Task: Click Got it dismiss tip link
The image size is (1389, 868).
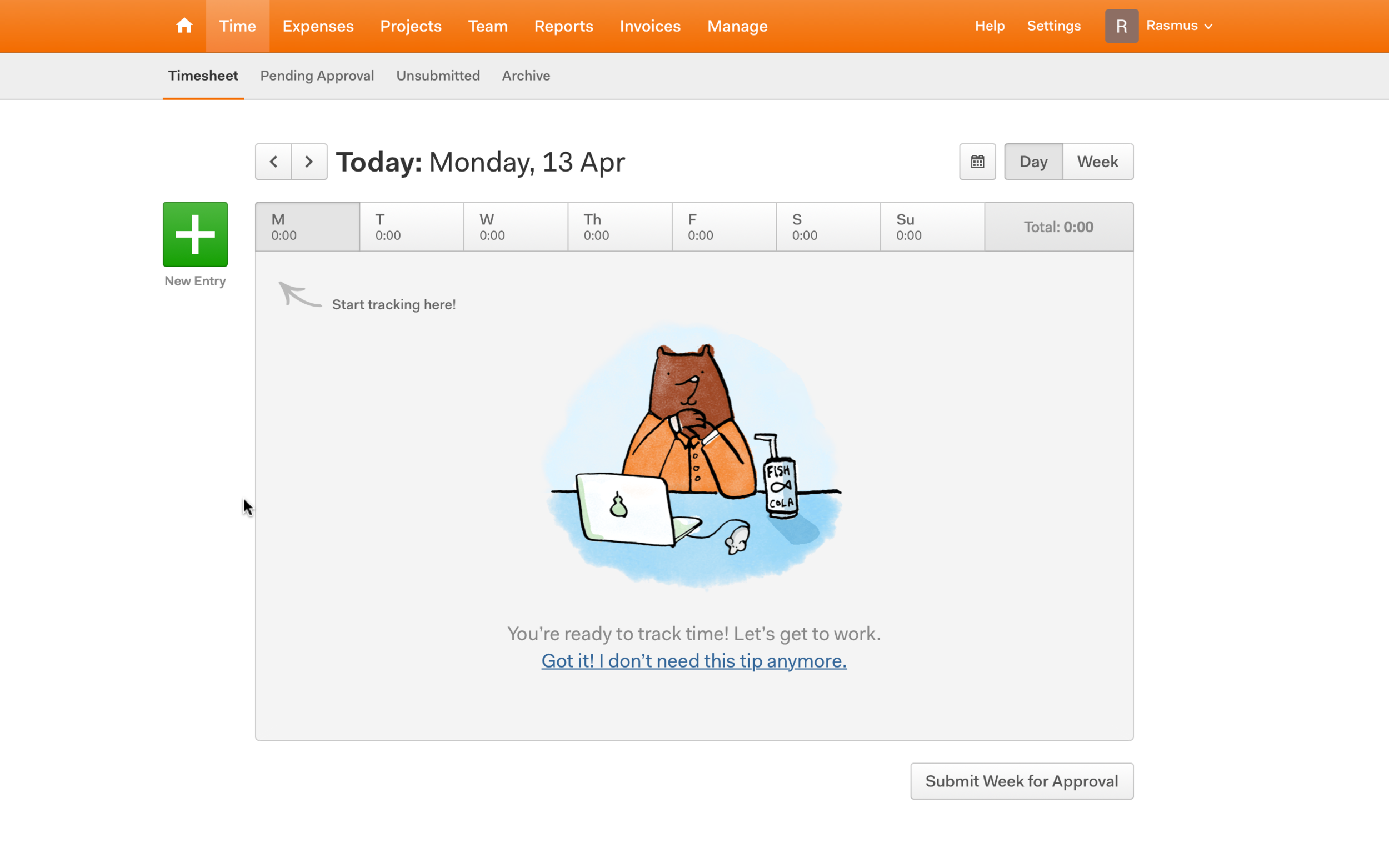Action: tap(694, 659)
